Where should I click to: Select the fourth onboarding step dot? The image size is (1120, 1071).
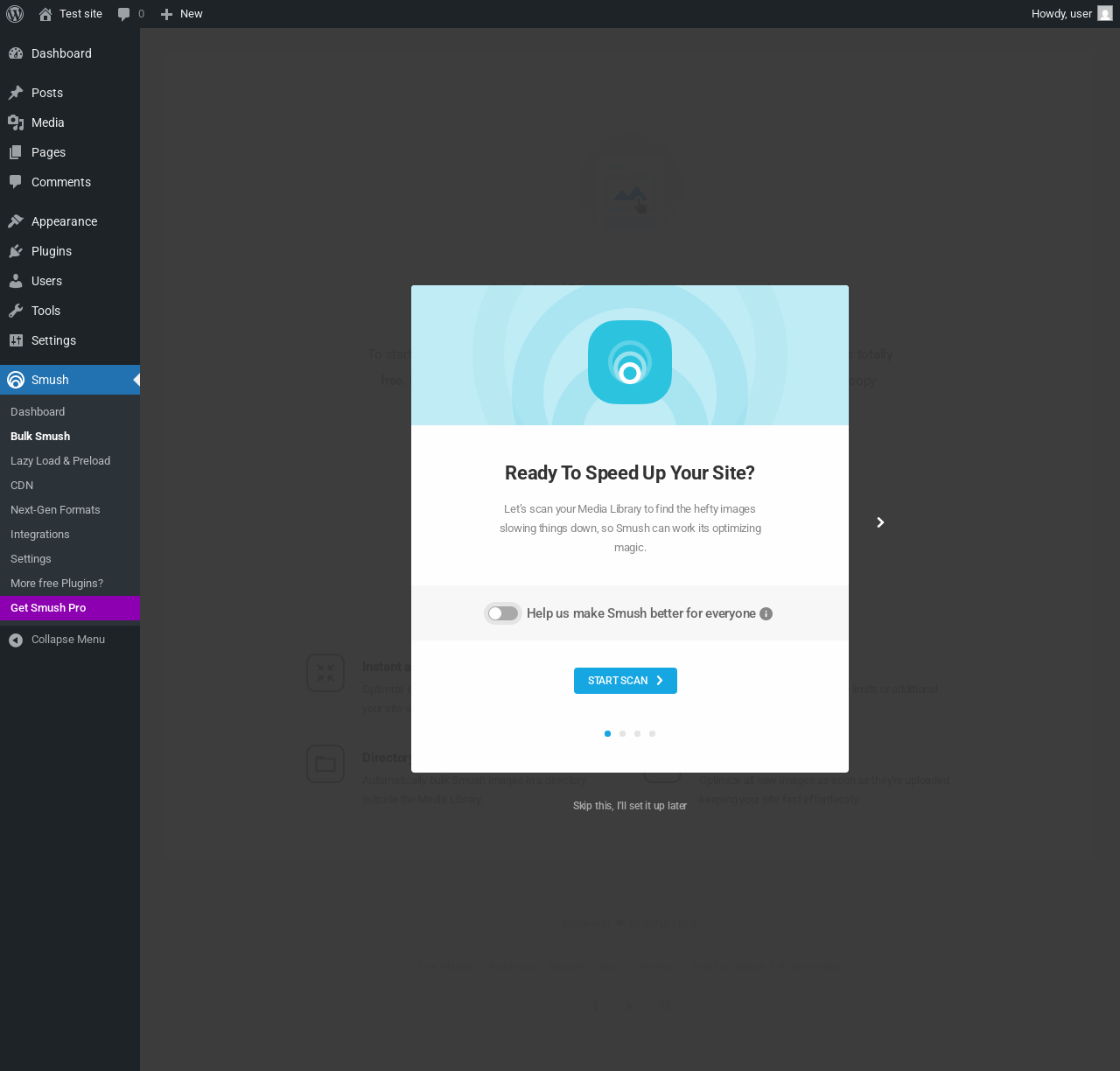pos(652,734)
